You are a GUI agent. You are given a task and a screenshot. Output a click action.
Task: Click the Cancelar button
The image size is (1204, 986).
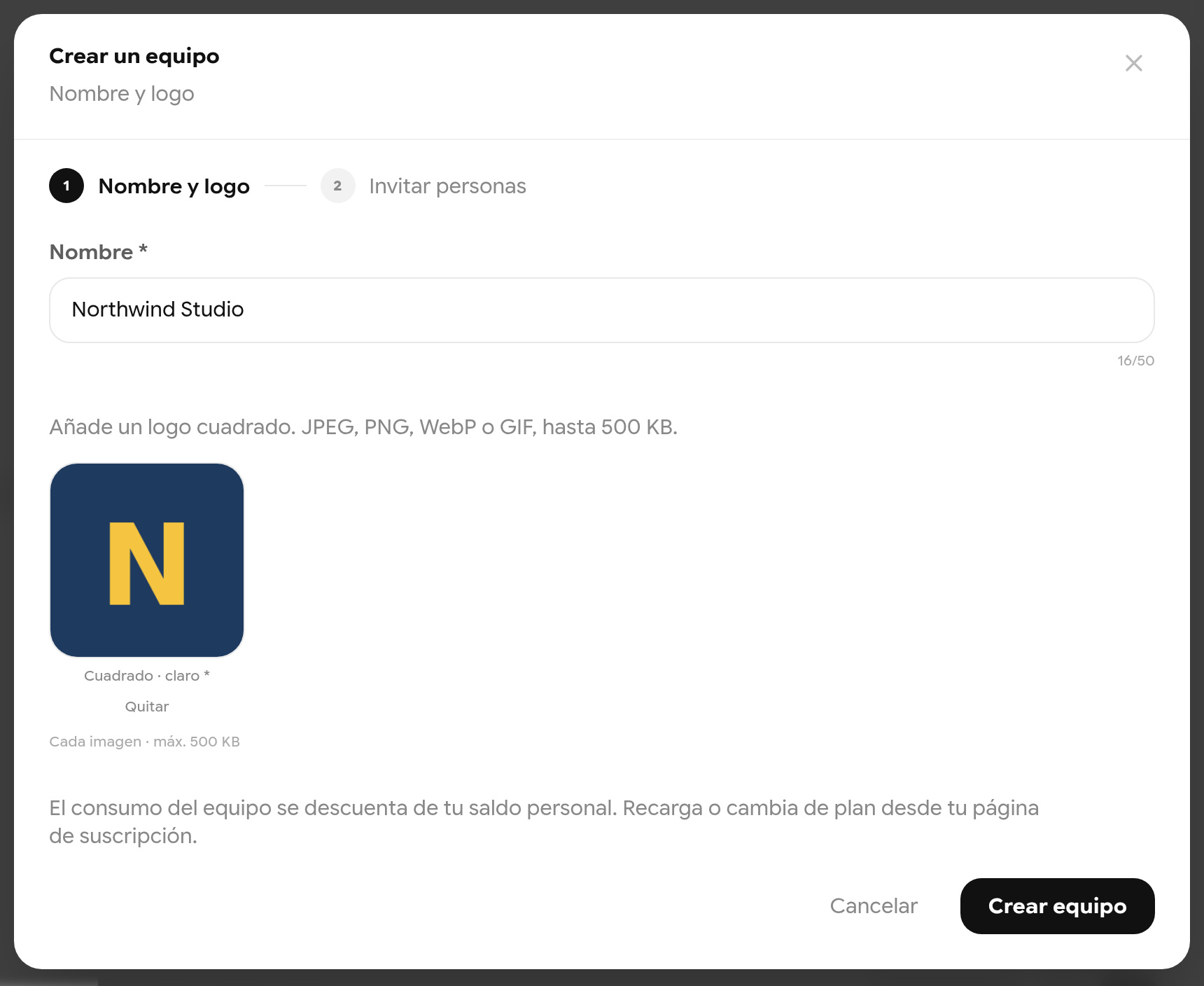point(874,905)
